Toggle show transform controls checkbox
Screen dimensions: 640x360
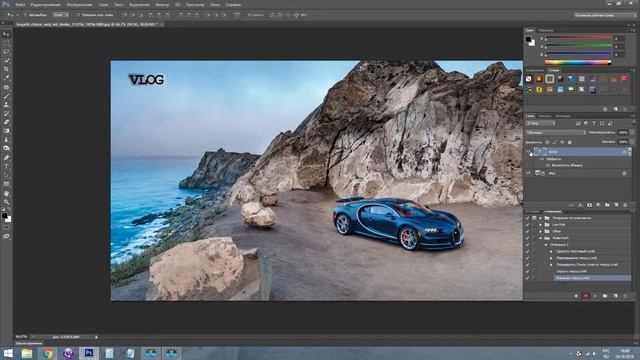coord(78,15)
